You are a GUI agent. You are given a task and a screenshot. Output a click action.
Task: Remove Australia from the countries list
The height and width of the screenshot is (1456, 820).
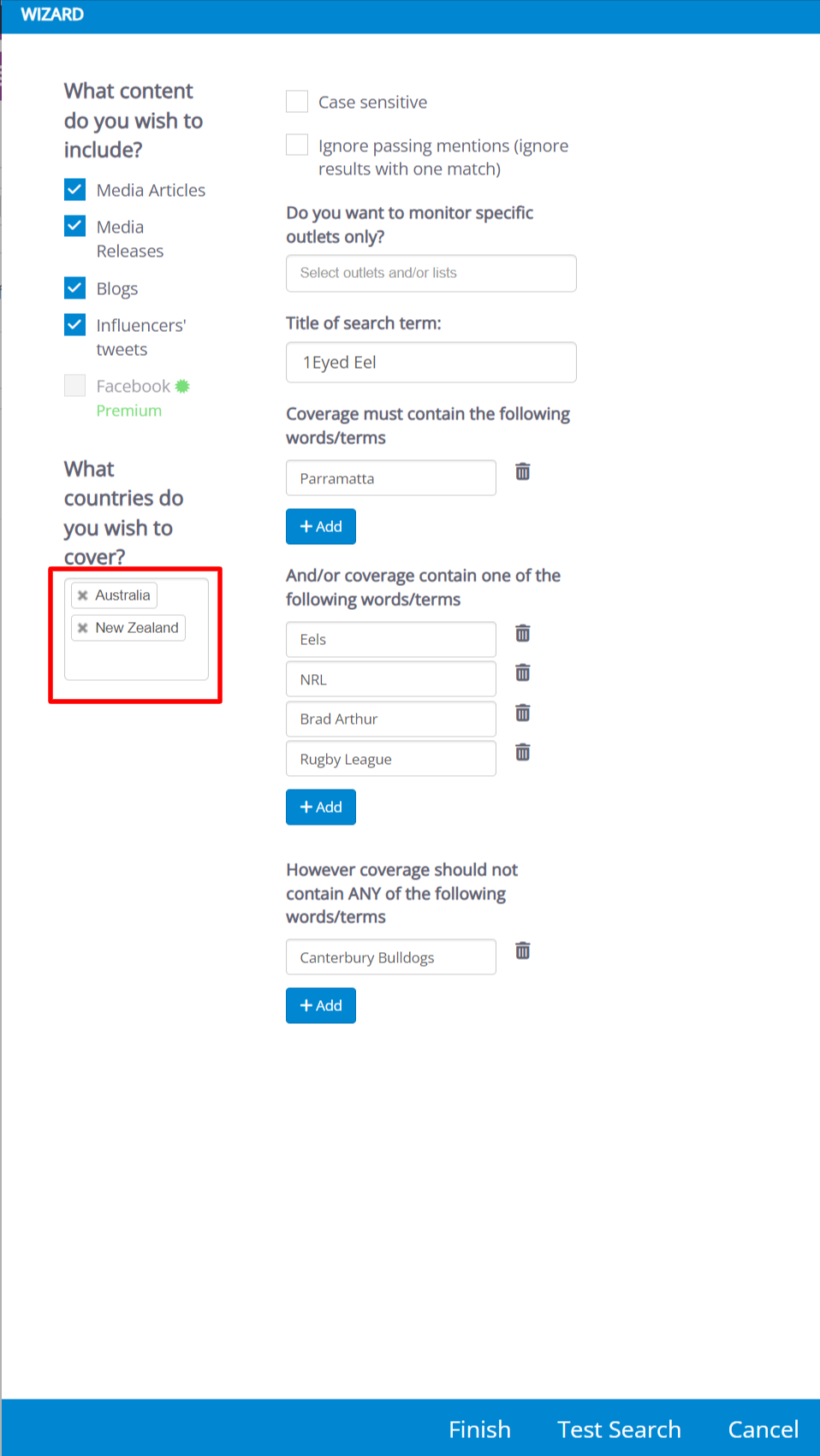pos(83,595)
